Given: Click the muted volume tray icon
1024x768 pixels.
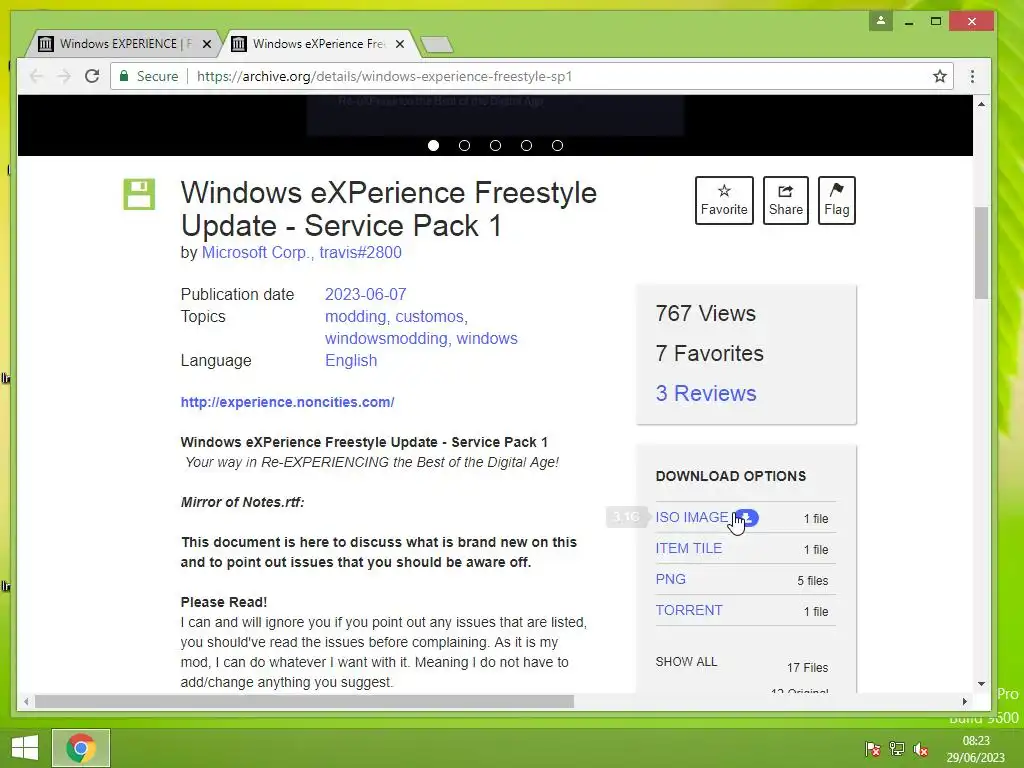Looking at the screenshot, I should click(x=921, y=749).
